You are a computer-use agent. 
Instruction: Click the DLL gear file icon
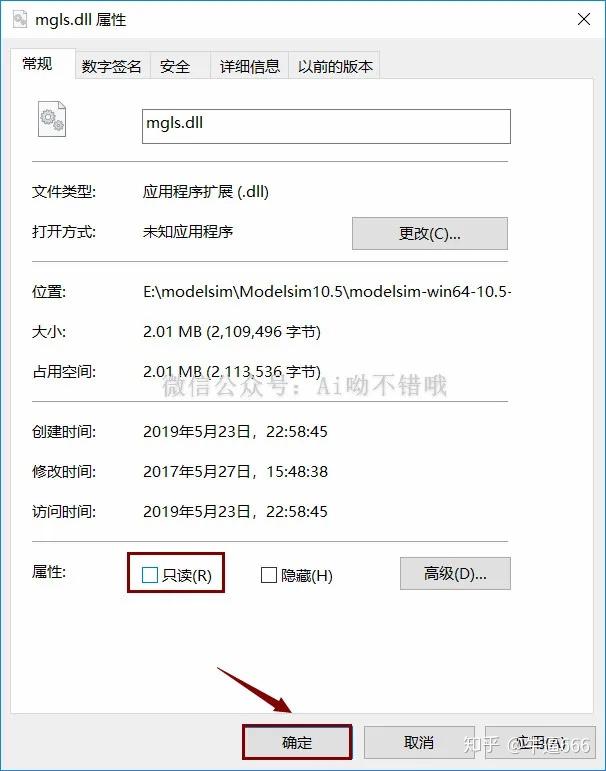point(52,119)
